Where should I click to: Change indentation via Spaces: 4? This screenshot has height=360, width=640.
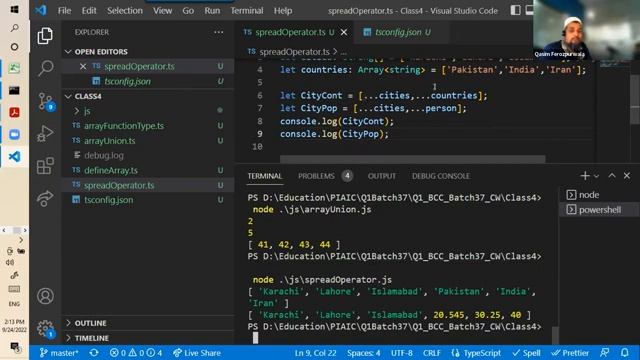pos(363,353)
